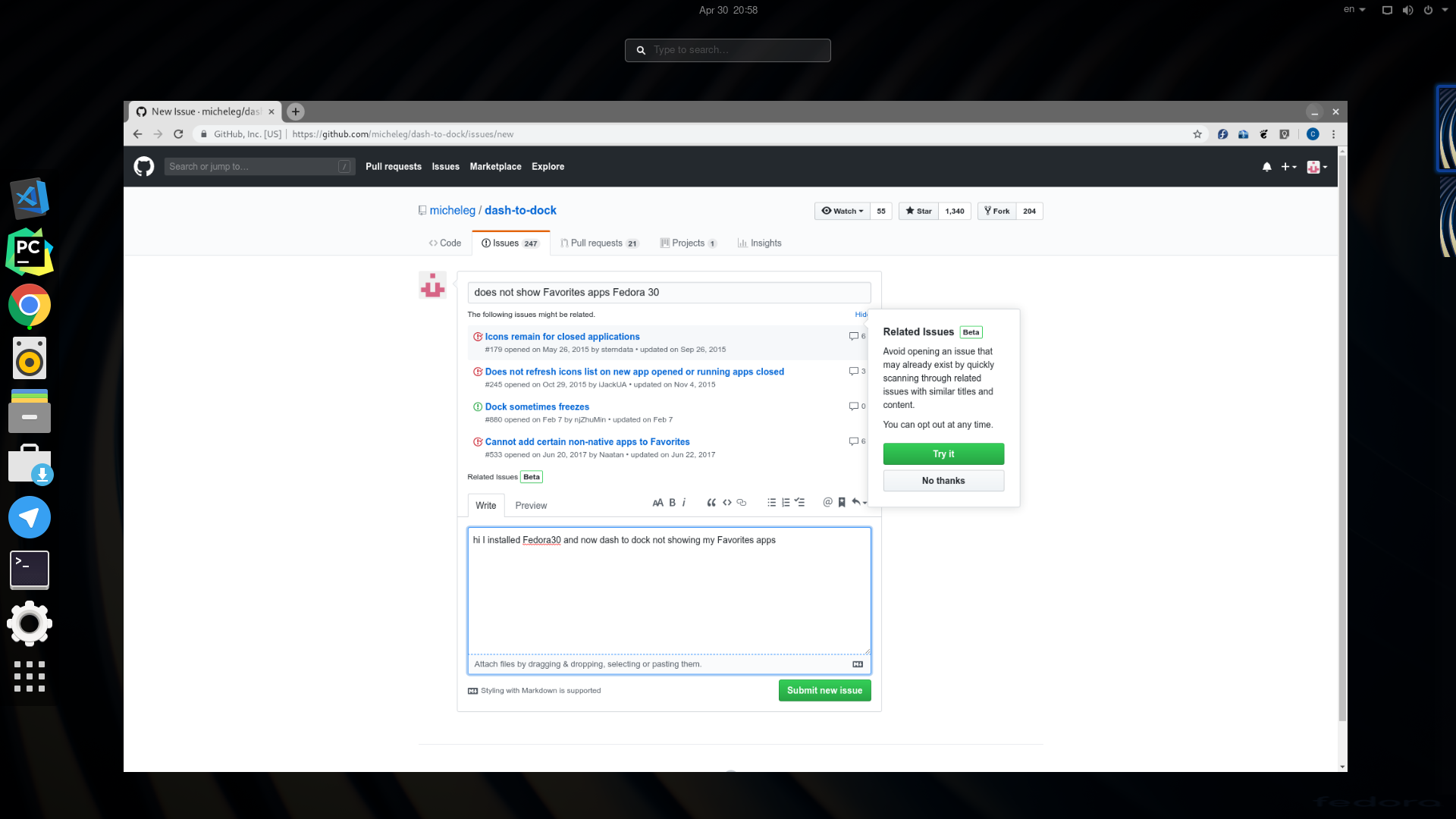Apply italic formatting in the editor
Screen dimensions: 1456x819
(684, 502)
